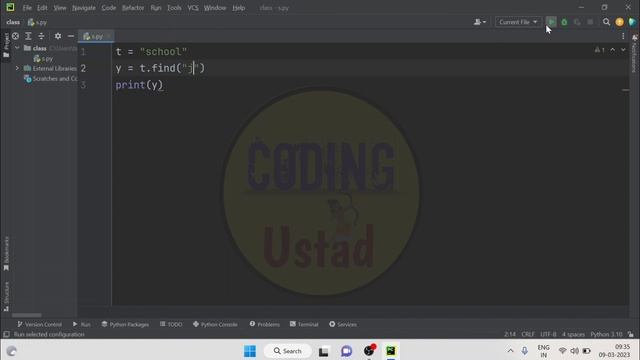This screenshot has height=360, width=640.
Task: Collapse all icon in Project panel
Action: [41, 36]
